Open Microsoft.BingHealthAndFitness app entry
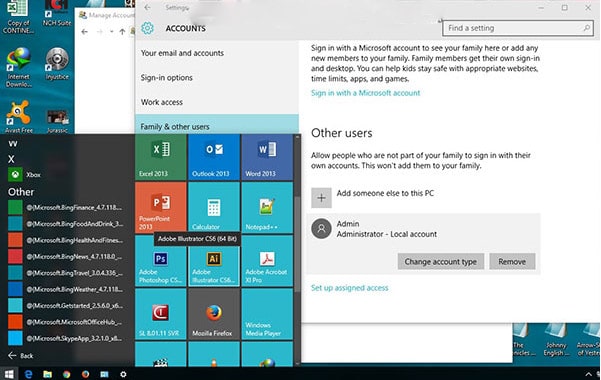Image resolution: width=601 pixels, height=380 pixels. [x=65, y=240]
